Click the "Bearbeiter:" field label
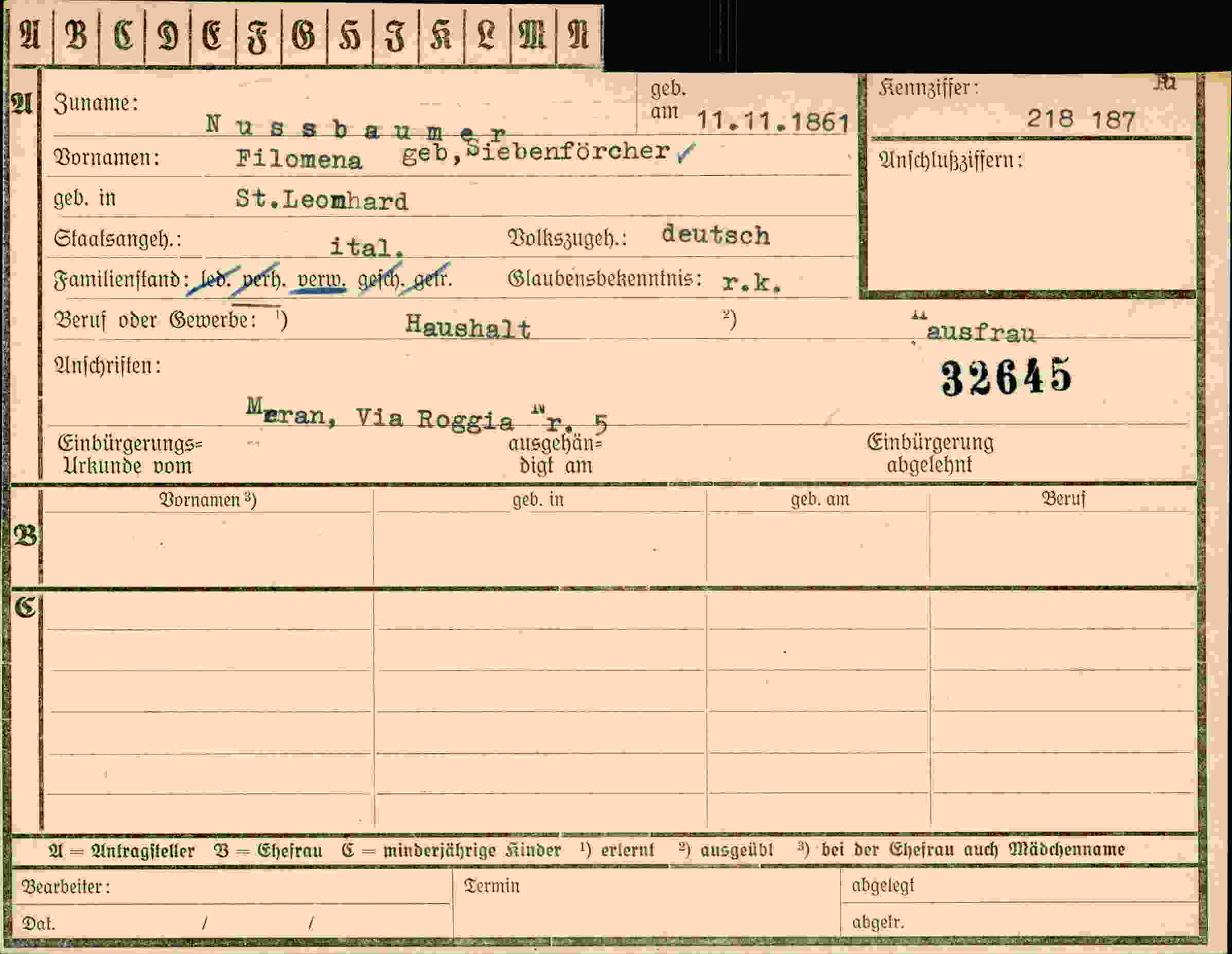 66,887
